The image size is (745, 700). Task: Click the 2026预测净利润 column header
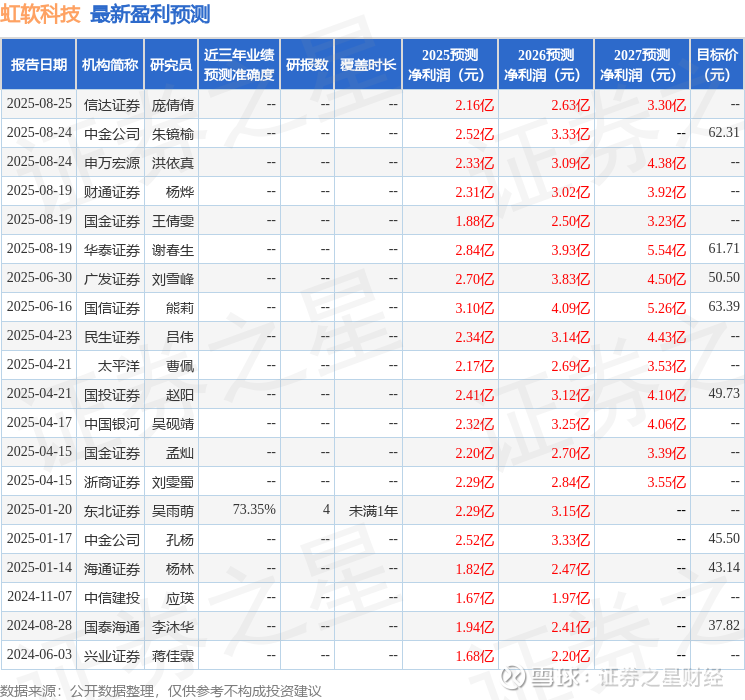[x=546, y=65]
